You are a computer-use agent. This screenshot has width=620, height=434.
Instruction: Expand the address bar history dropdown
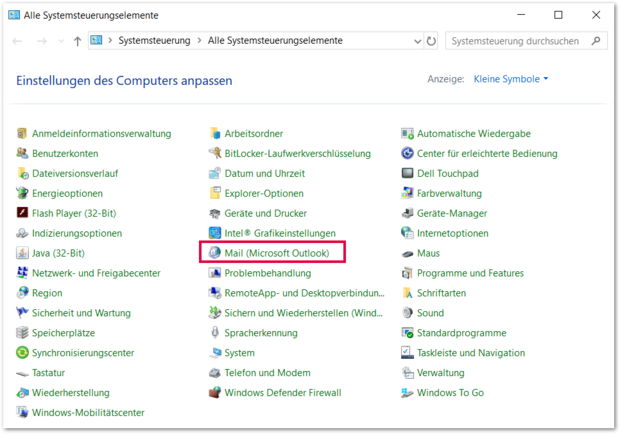(x=418, y=41)
